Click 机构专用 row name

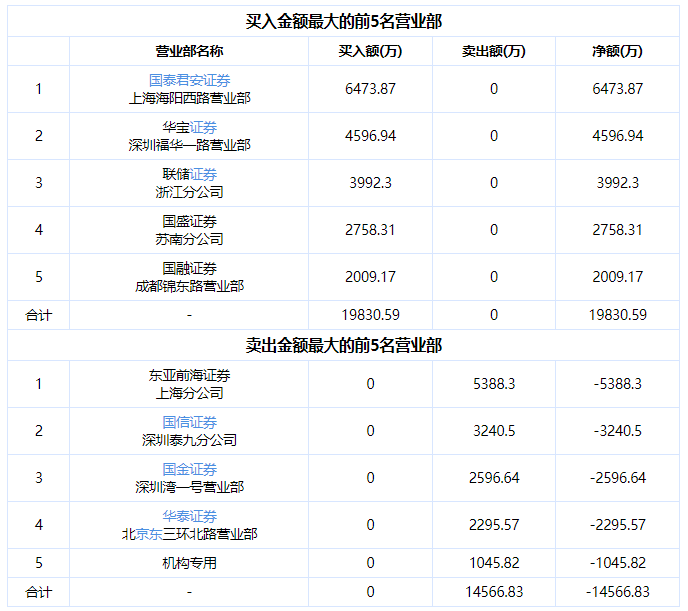pos(190,563)
